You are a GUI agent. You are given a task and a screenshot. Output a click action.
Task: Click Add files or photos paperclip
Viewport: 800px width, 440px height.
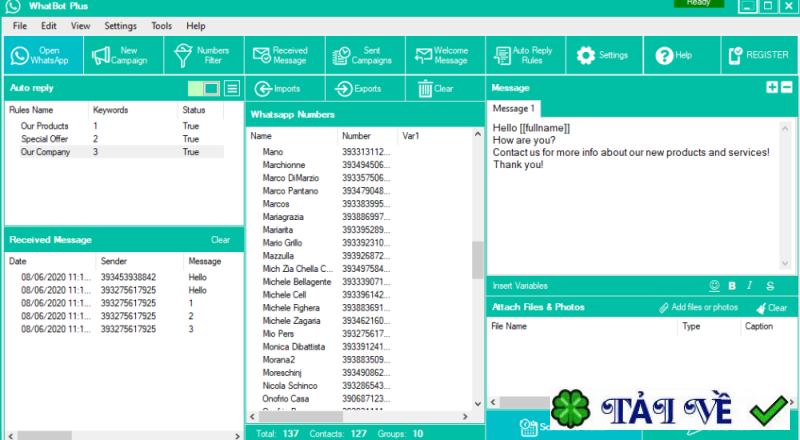[x=698, y=307]
